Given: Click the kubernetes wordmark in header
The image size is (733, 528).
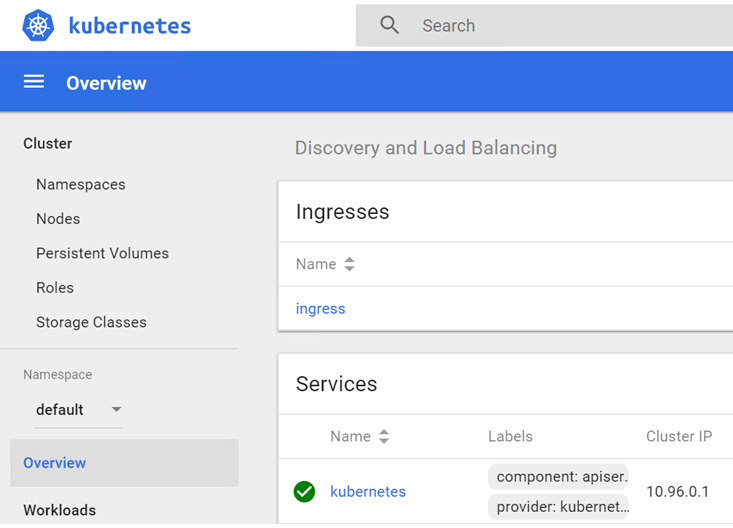Looking at the screenshot, I should pos(129,26).
